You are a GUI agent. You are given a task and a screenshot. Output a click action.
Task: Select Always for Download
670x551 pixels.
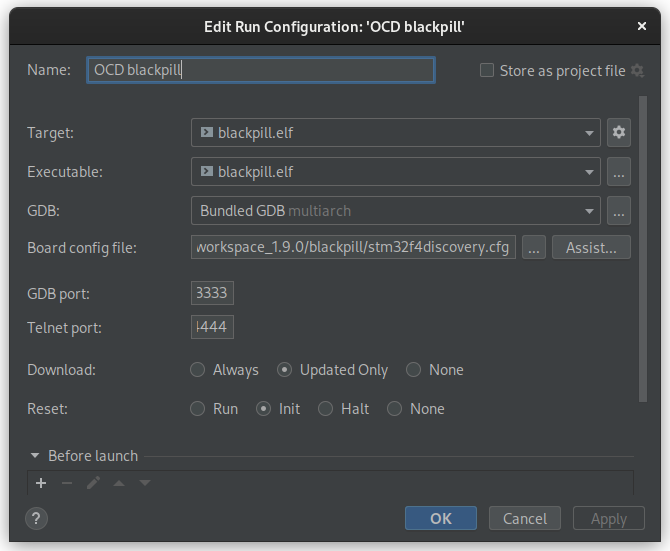[198, 370]
